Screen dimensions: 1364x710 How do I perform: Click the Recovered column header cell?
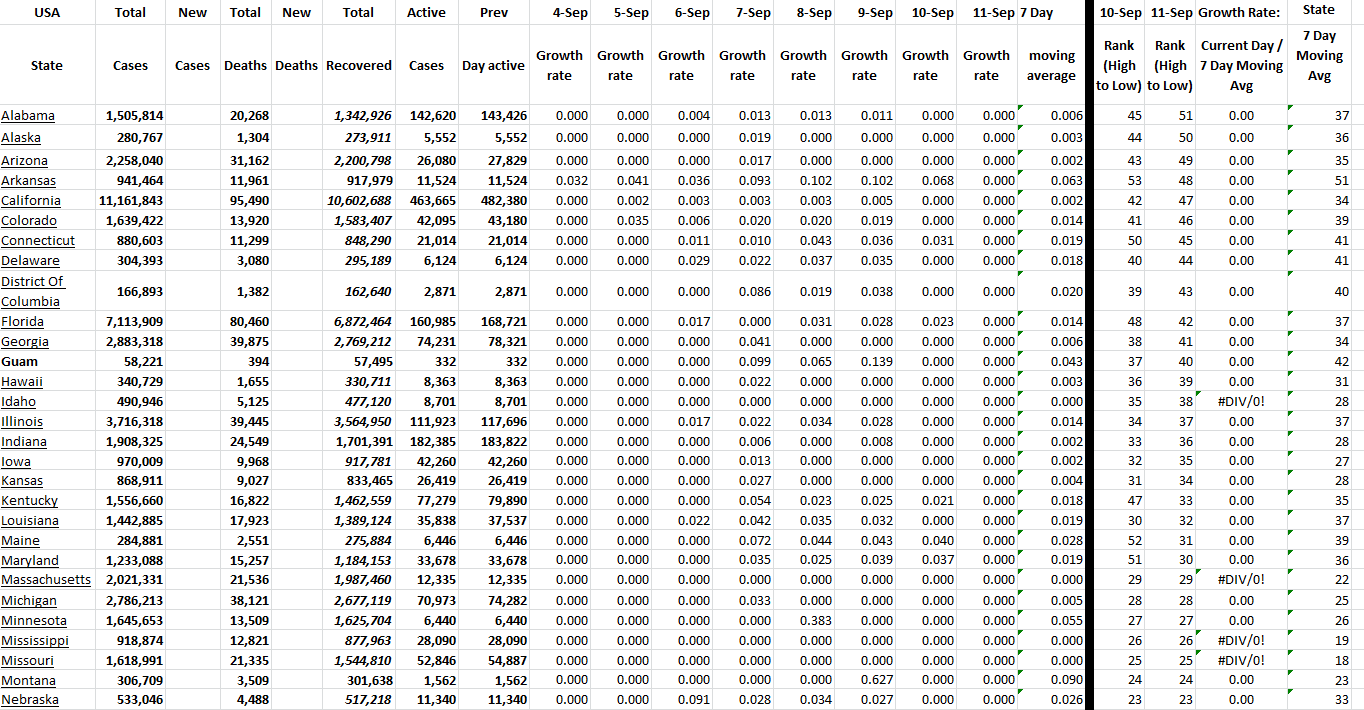tap(358, 66)
